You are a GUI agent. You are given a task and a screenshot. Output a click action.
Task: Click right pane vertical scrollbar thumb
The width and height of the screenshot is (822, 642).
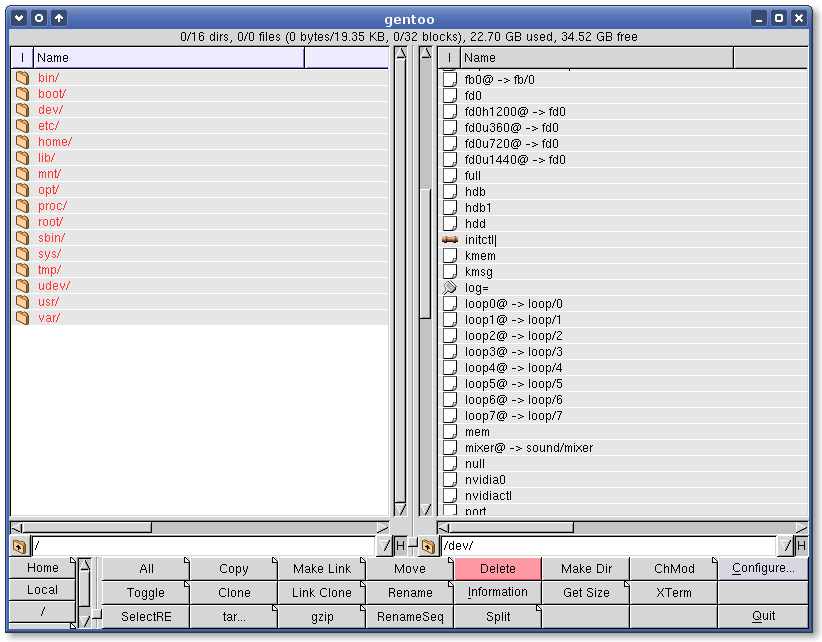point(426,253)
